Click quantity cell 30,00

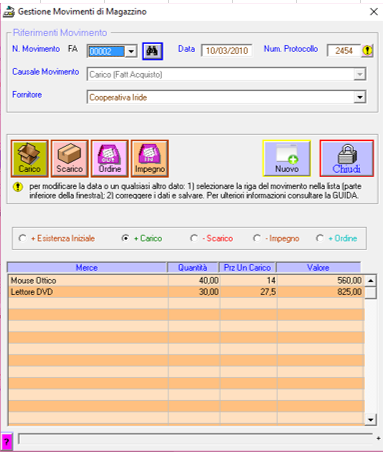(x=194, y=292)
